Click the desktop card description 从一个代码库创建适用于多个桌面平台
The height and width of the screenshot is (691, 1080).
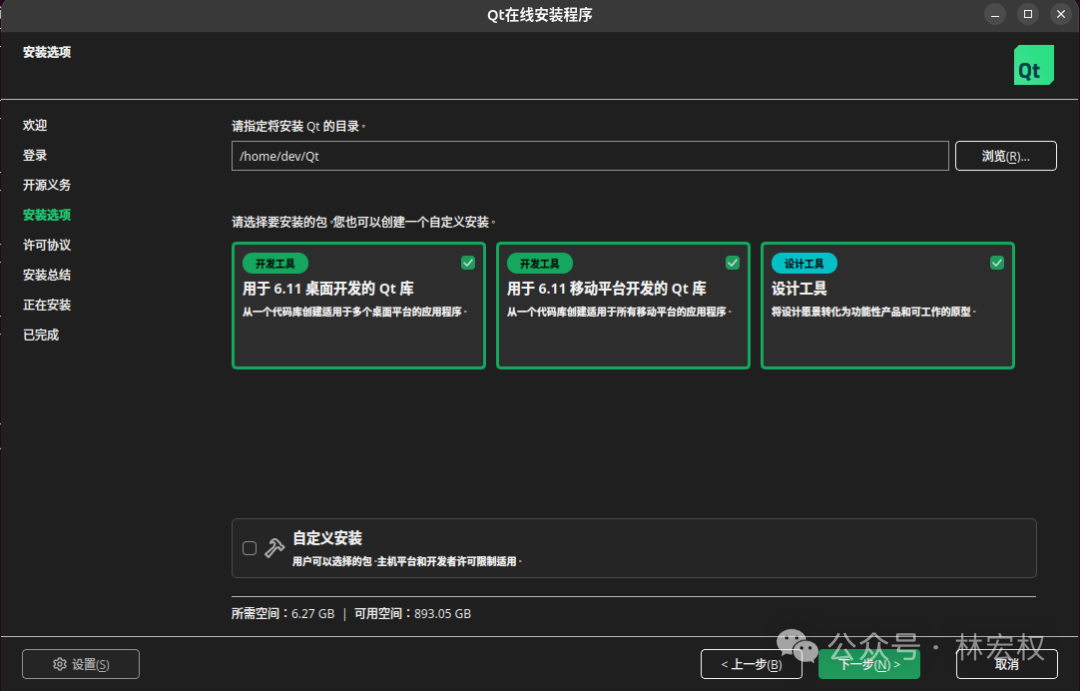tap(355, 312)
